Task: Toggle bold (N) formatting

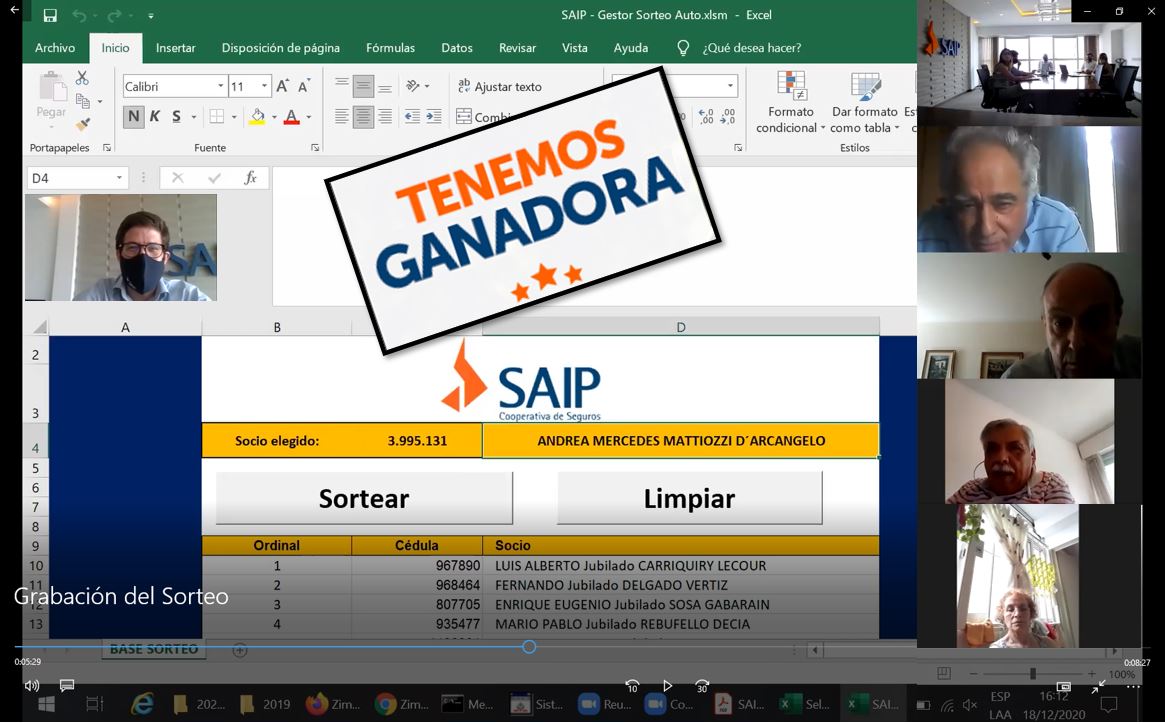Action: tap(134, 117)
